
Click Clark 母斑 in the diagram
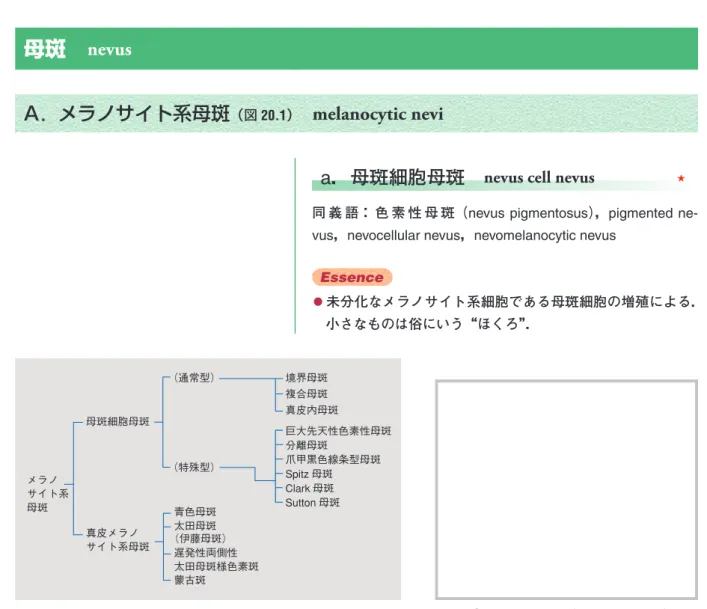[309, 489]
